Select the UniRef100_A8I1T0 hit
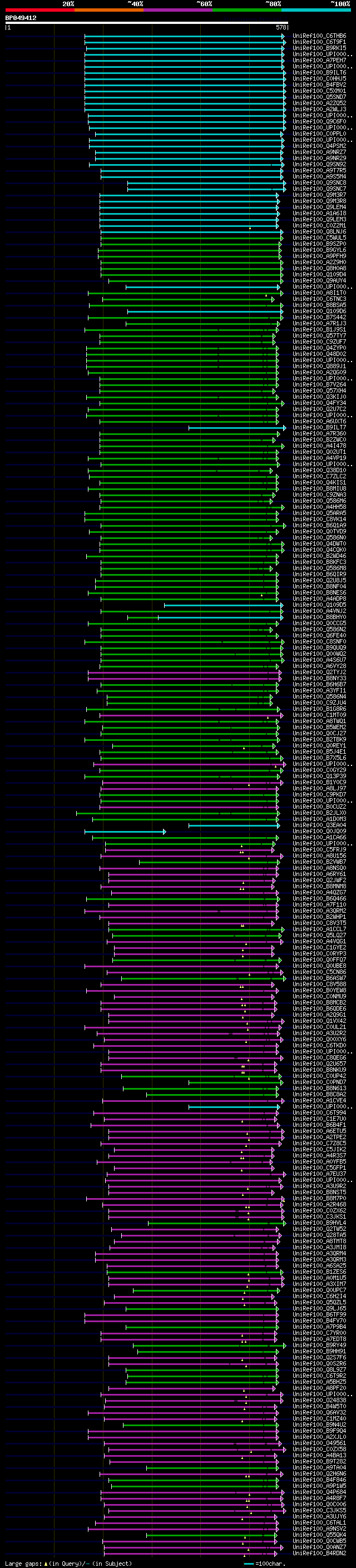This screenshot has height=1568, width=356. click(x=319, y=293)
